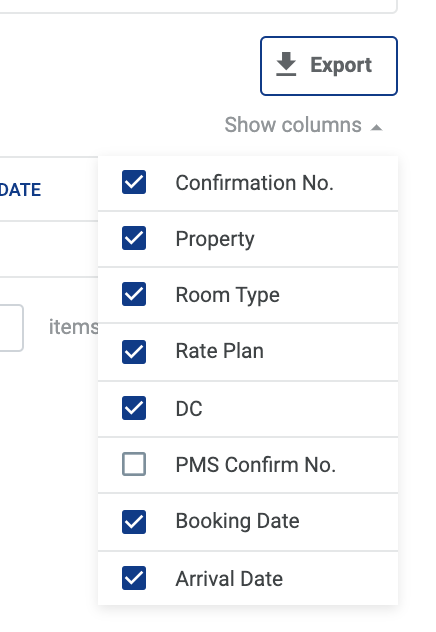Select the Confirmation No. menu label
The width and height of the screenshot is (436, 632).
[254, 183]
